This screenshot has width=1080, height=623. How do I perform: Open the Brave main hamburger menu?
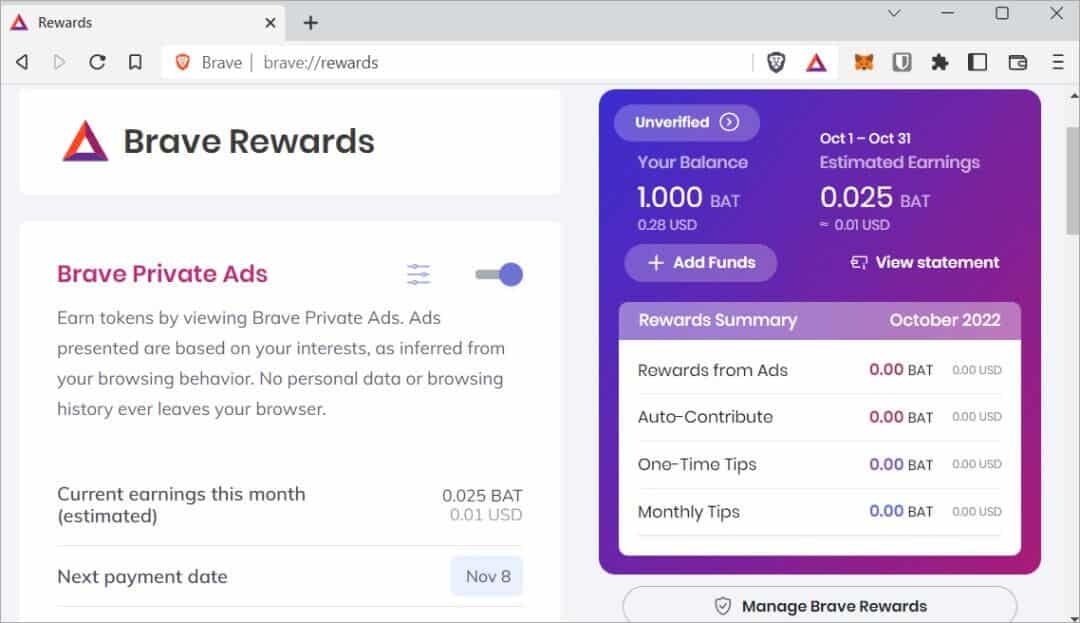(1058, 63)
